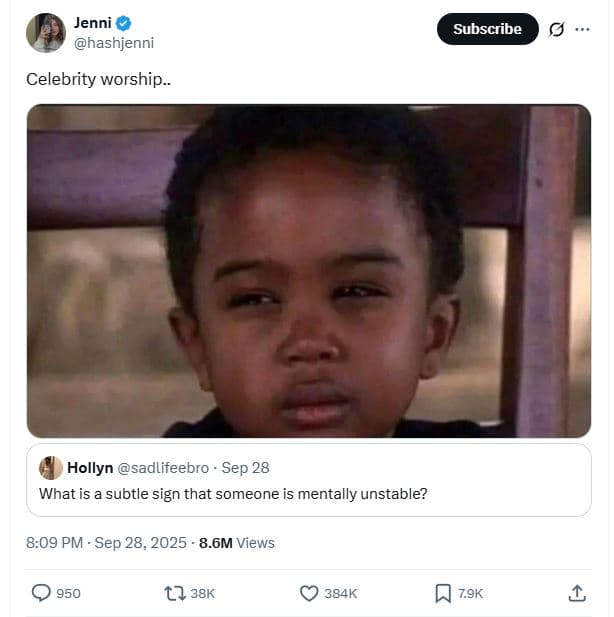This screenshot has height=617, width=614.
Task: Bookmark this post
Action: coord(443,593)
